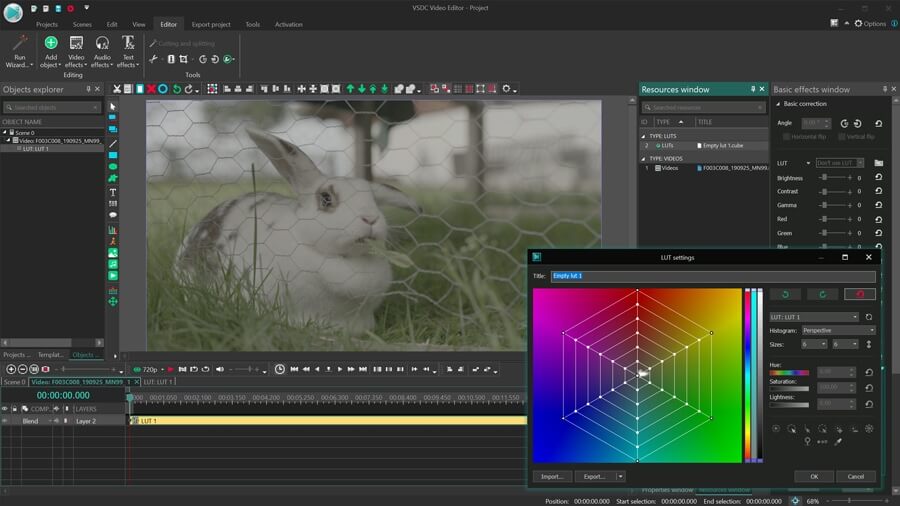Click the red preview play toggle beside 720p
The width and height of the screenshot is (900, 506).
(170, 369)
